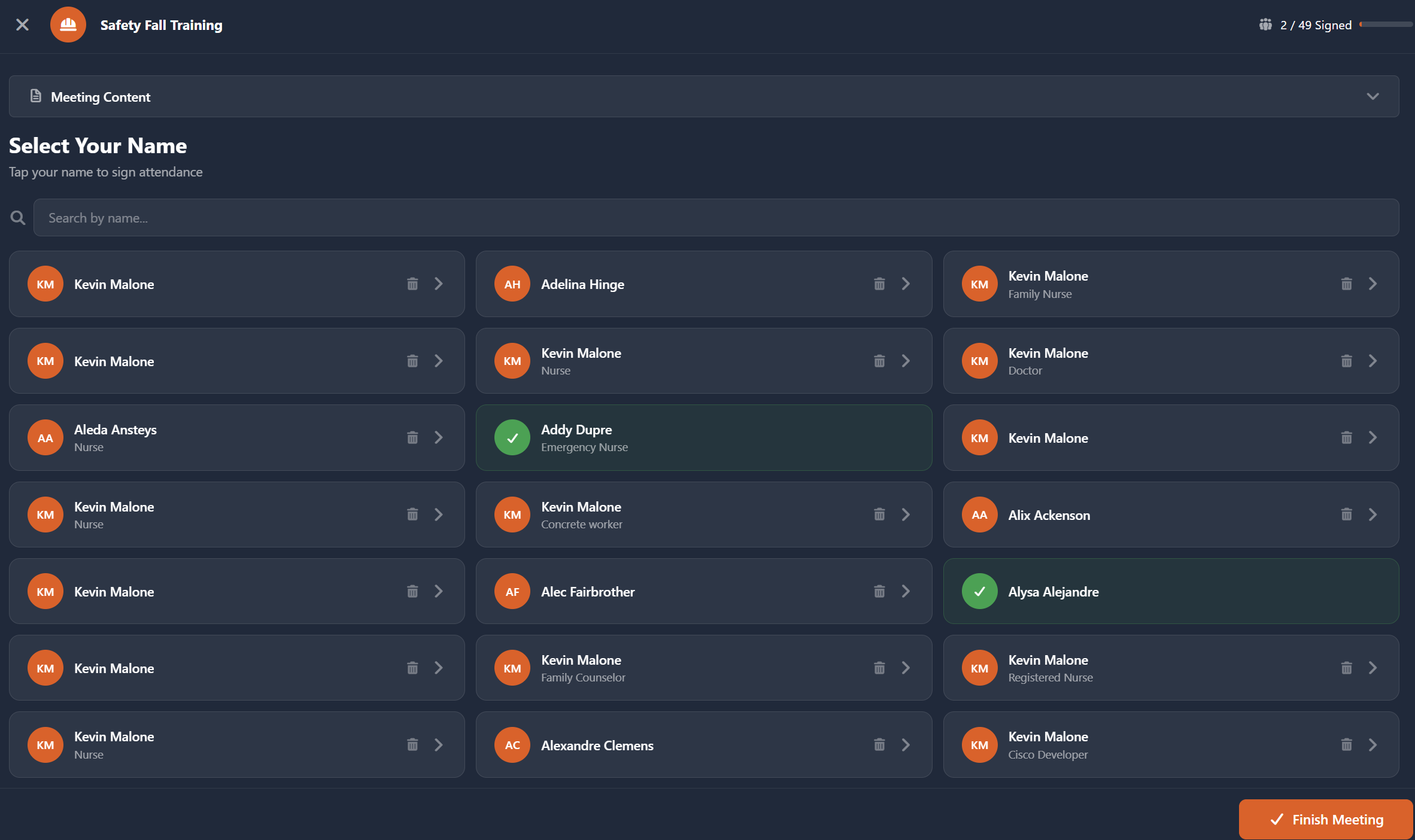
Task: Click the hard hat safety meeting icon
Action: coord(68,25)
